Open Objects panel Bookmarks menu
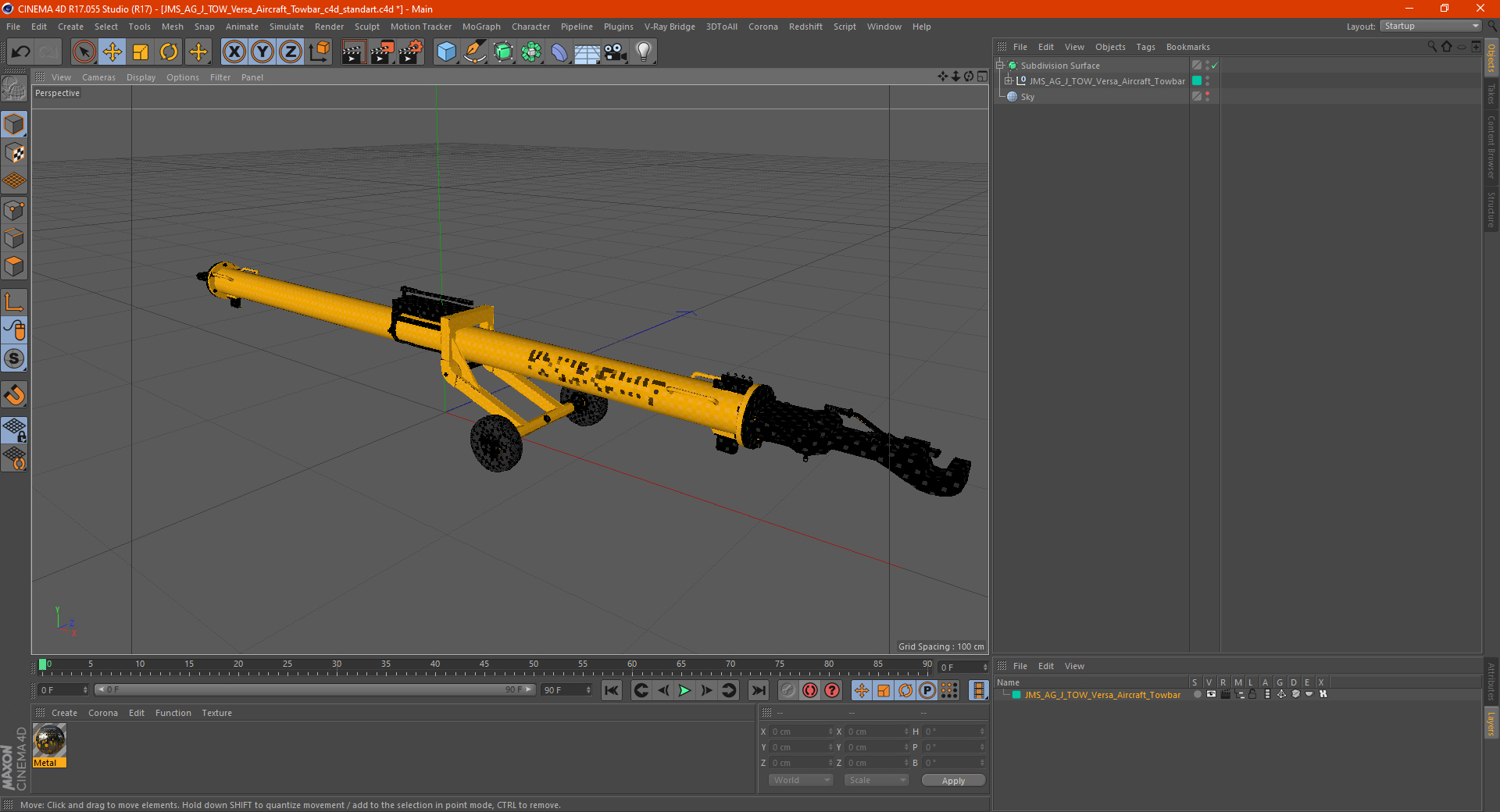This screenshot has height=812, width=1500. coord(1187,47)
